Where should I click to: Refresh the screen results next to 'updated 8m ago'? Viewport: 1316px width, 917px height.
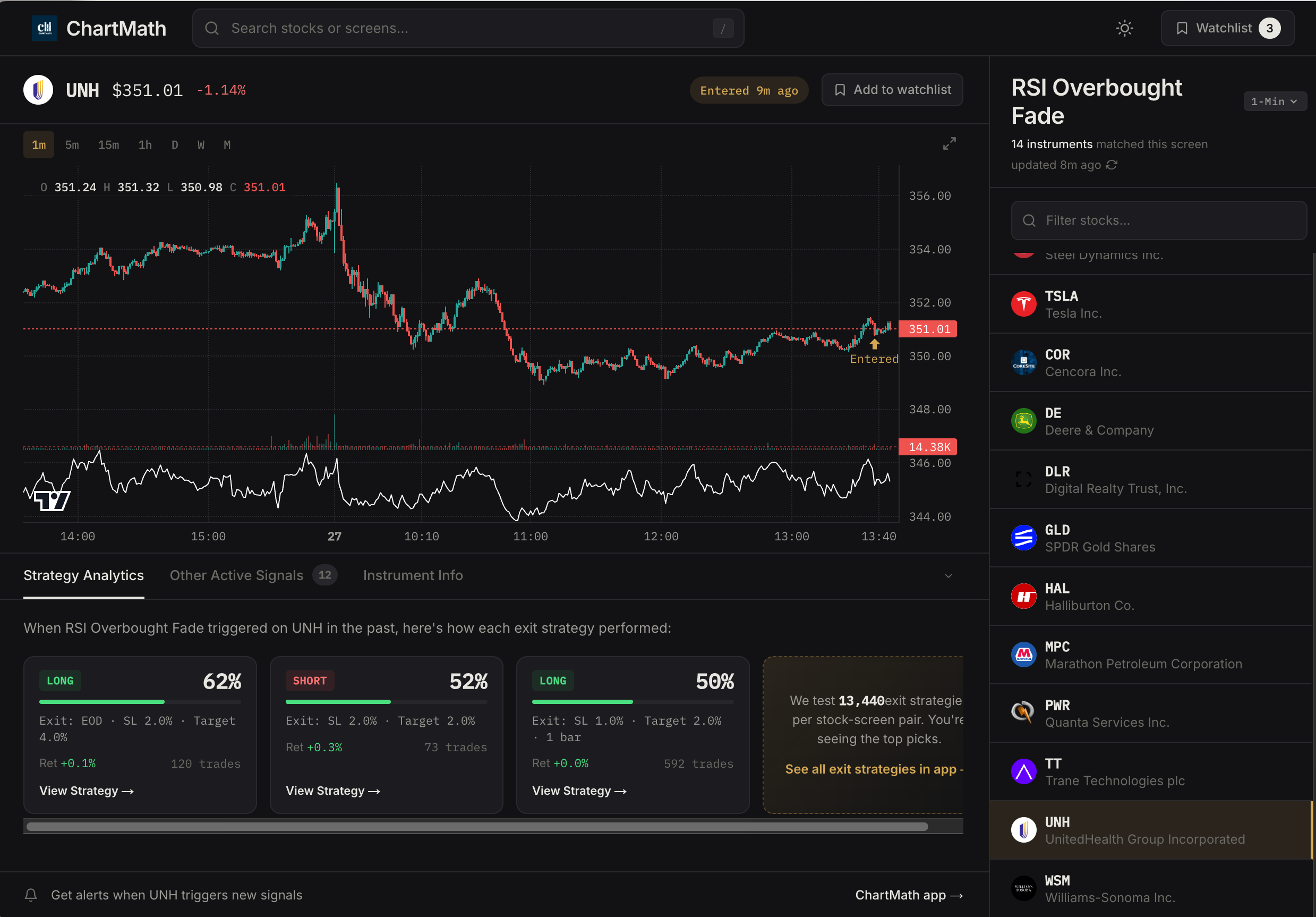1112,165
